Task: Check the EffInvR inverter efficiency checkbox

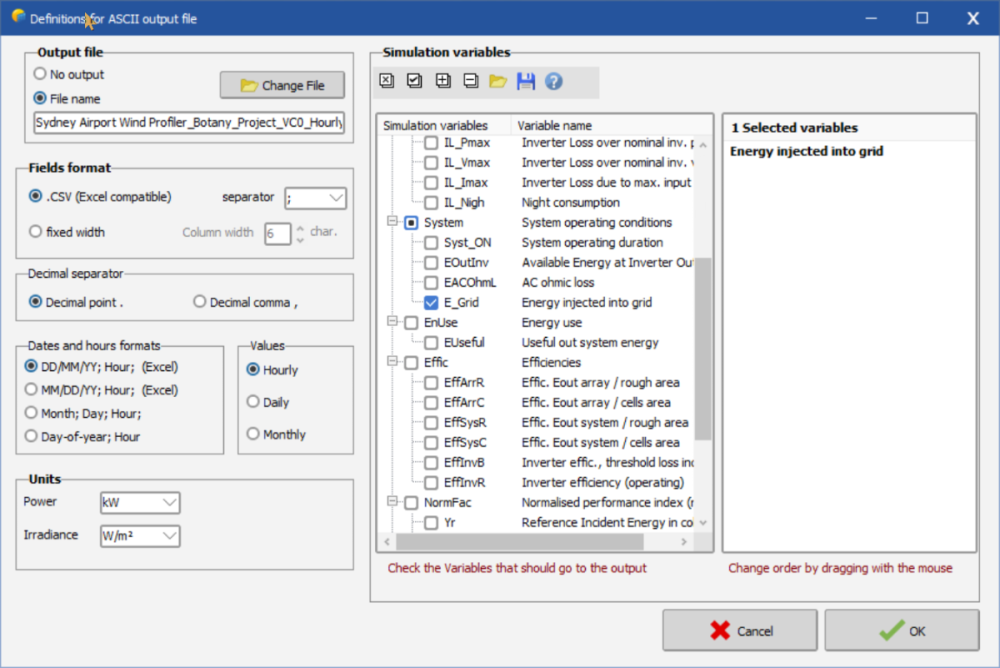Action: tap(431, 482)
